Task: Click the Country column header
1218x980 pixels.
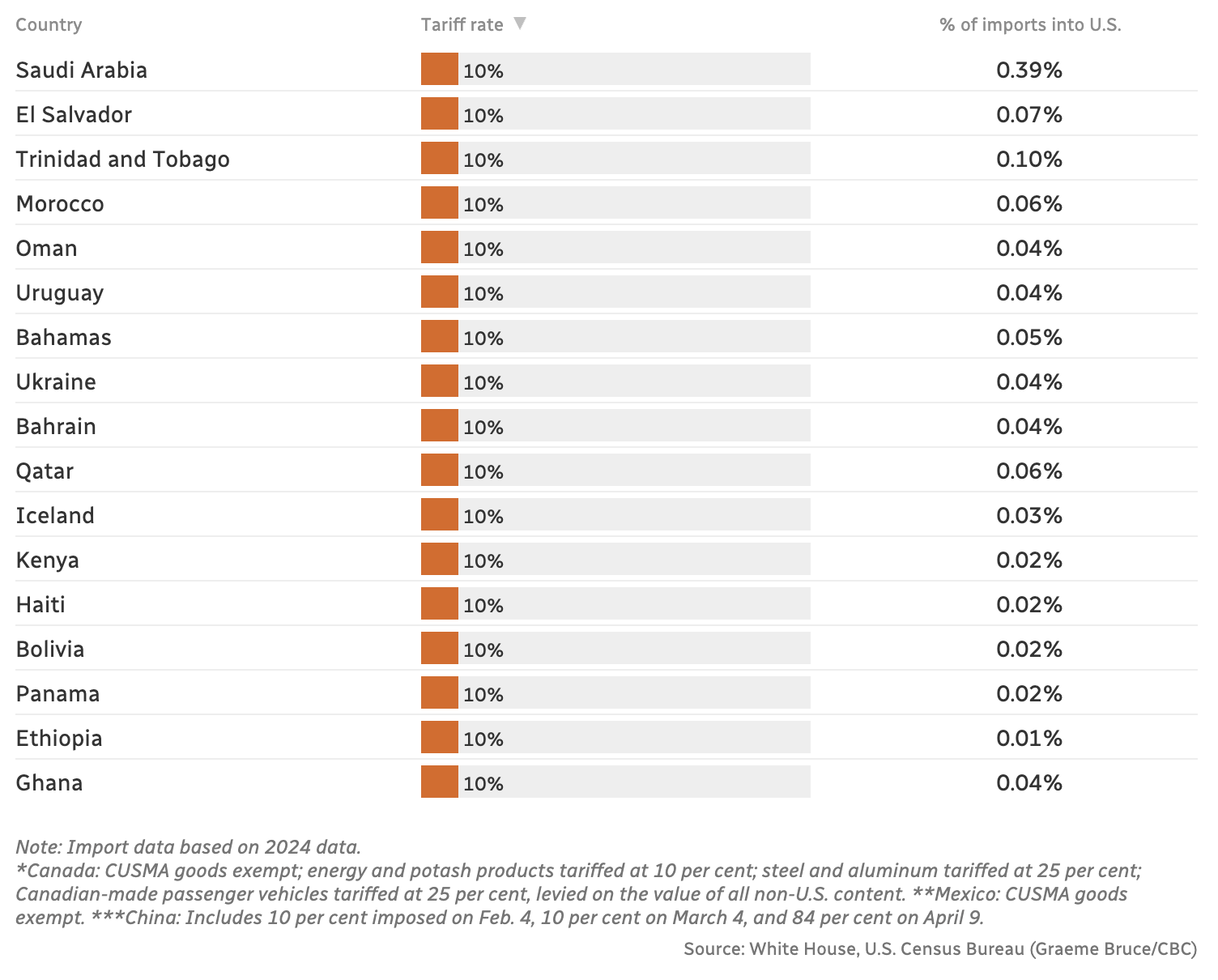Action: click(49, 24)
